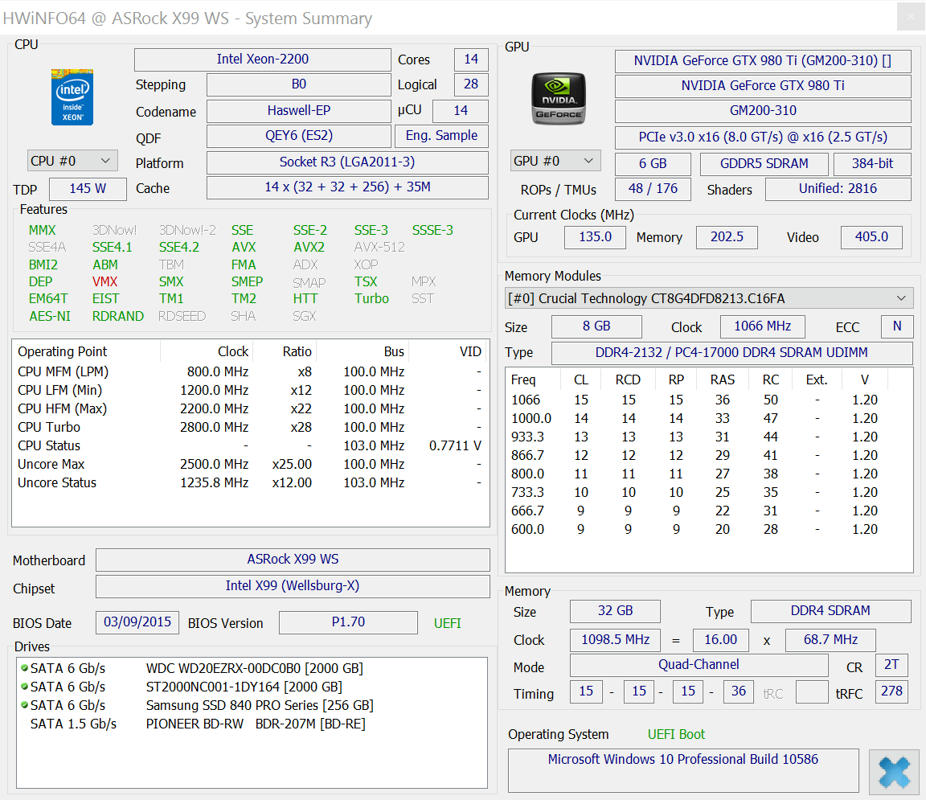
Task: Open the CPU #0 selector dropdown
Action: (x=72, y=161)
